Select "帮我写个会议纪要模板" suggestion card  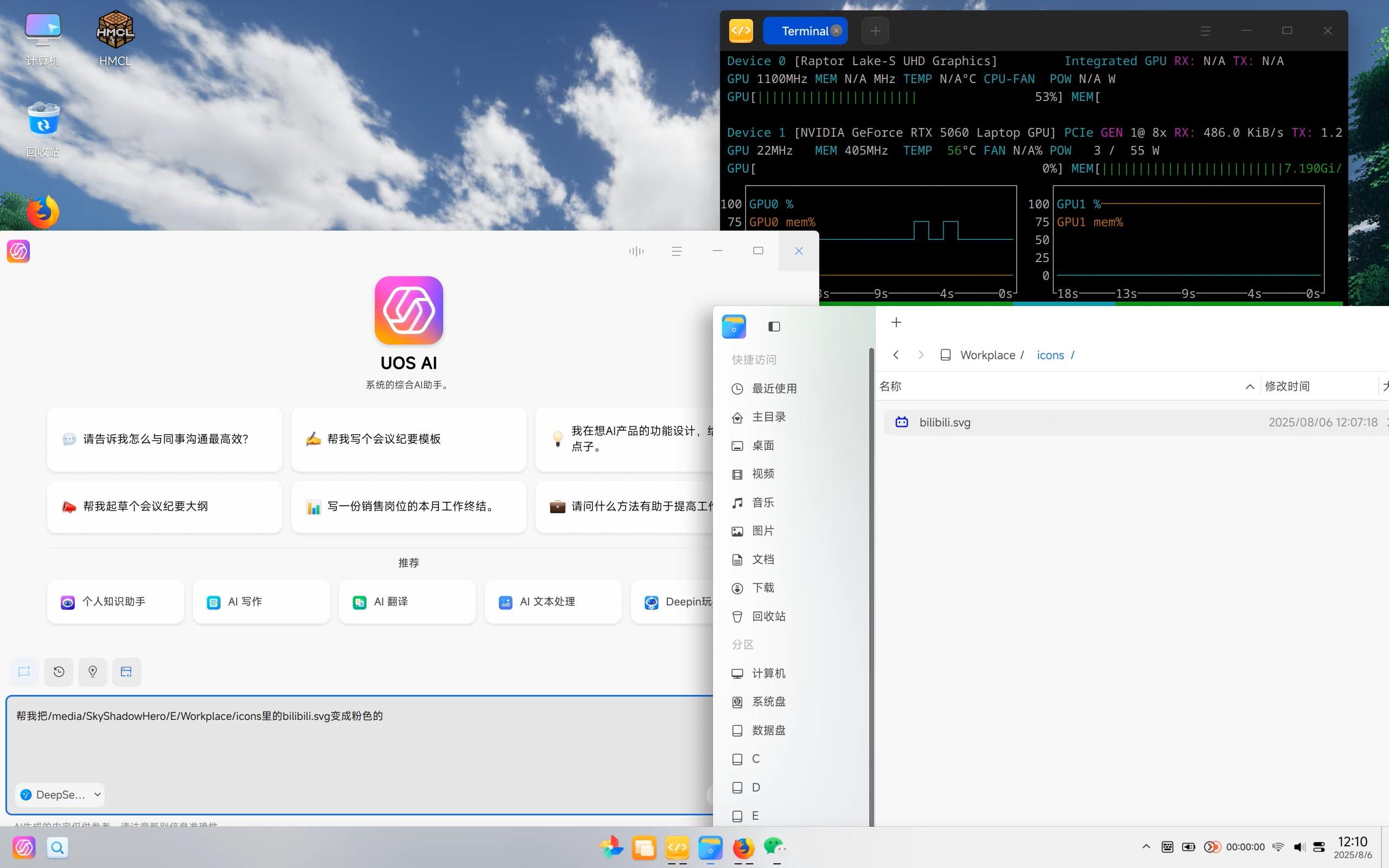tap(409, 439)
